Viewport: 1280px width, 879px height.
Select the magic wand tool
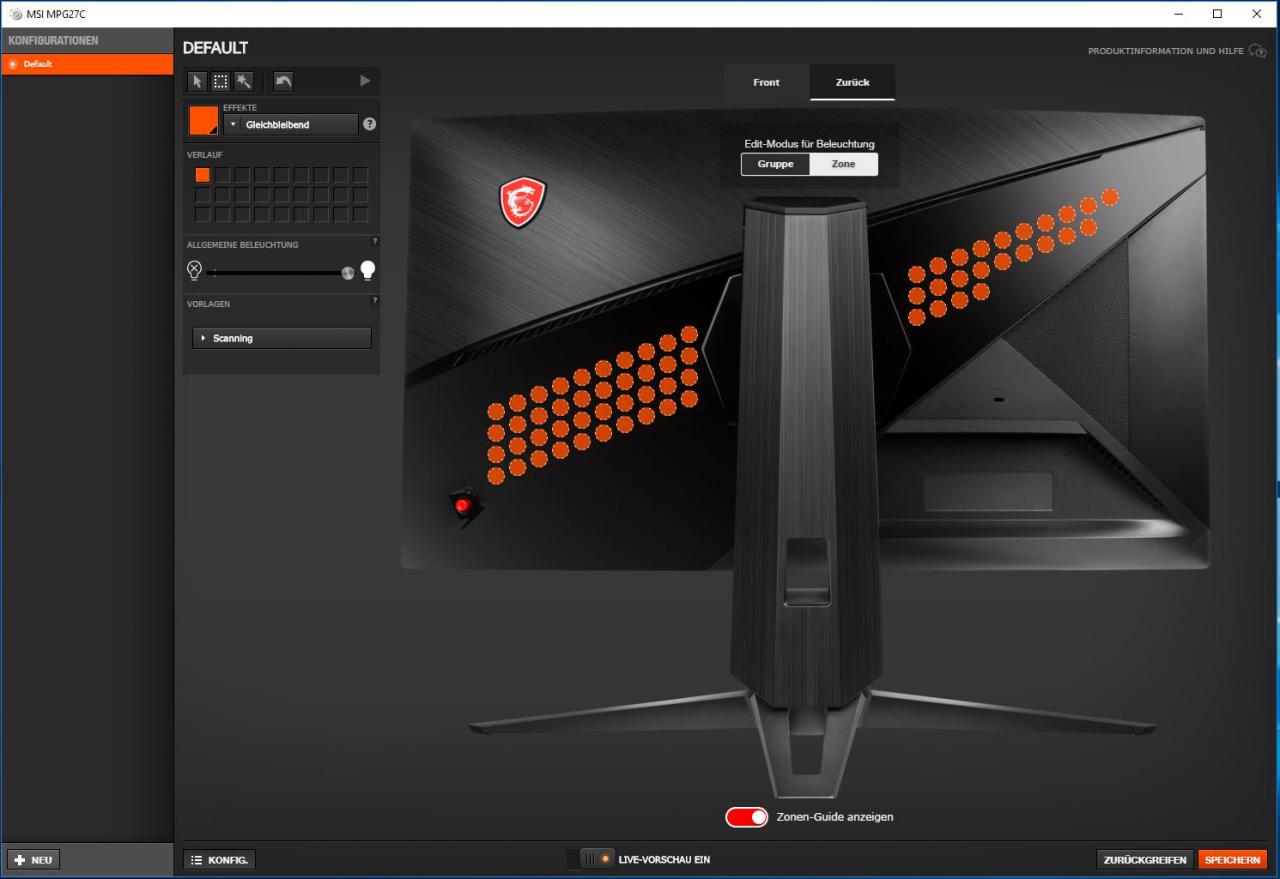tap(243, 82)
